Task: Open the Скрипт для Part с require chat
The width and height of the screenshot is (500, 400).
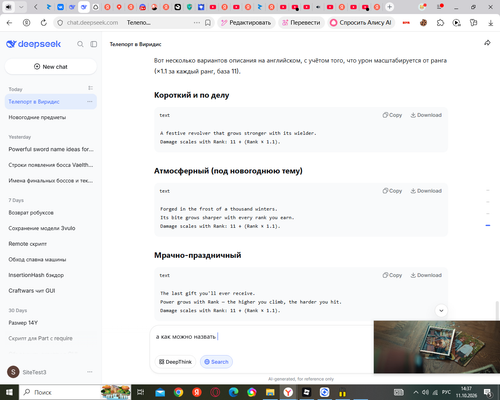Action: (x=51, y=338)
